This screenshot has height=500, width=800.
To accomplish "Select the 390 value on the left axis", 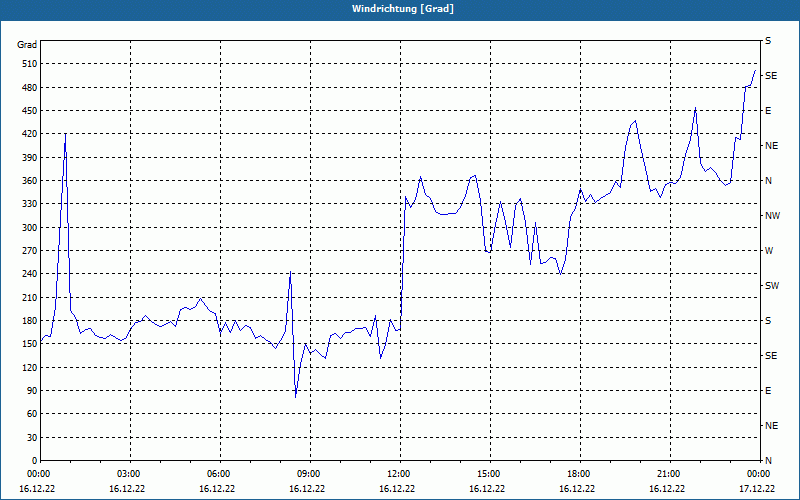I will pyautogui.click(x=29, y=158).
